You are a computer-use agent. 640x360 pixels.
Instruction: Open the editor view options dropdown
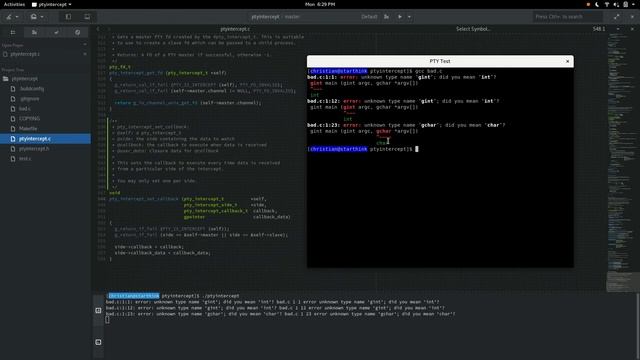(618, 29)
